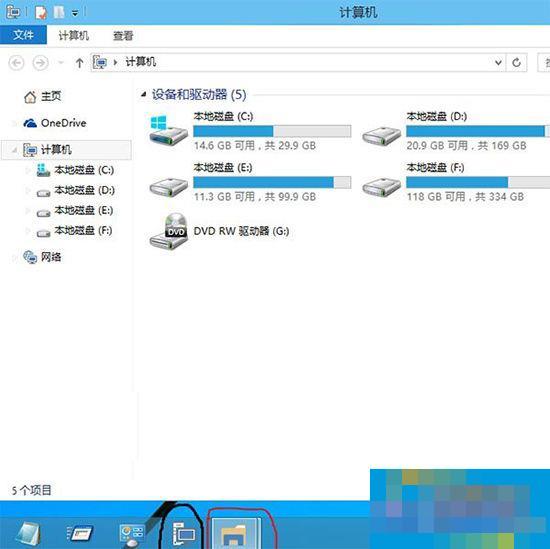Click the DVD RW 驱动器 (G:) label
550x549 pixels.
click(241, 231)
